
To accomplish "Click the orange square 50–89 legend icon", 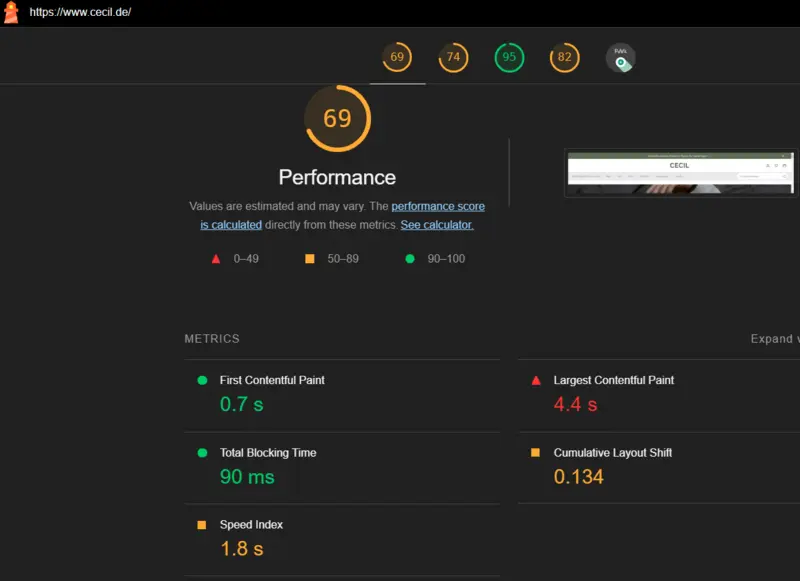I will (x=310, y=259).
